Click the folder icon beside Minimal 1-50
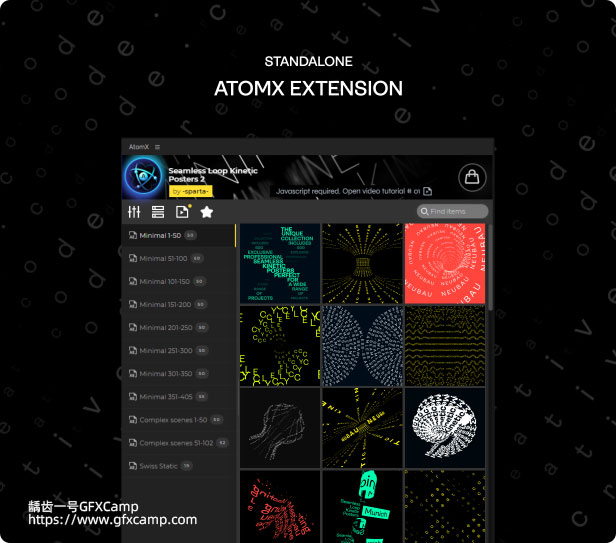The width and height of the screenshot is (616, 543). (x=133, y=235)
